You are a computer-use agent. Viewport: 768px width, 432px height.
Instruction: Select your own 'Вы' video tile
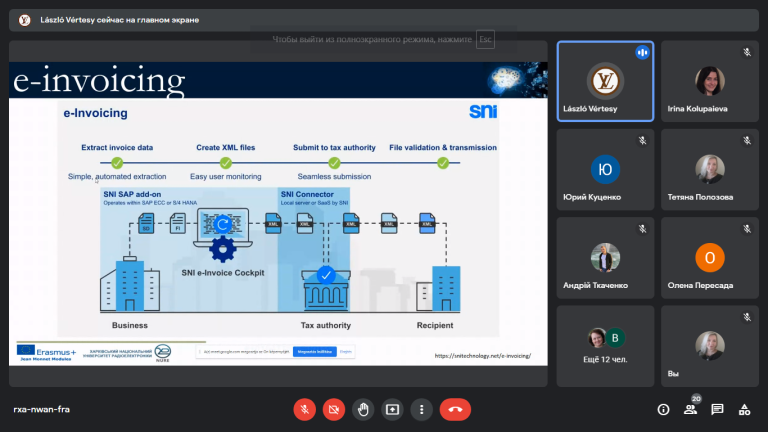tap(710, 346)
